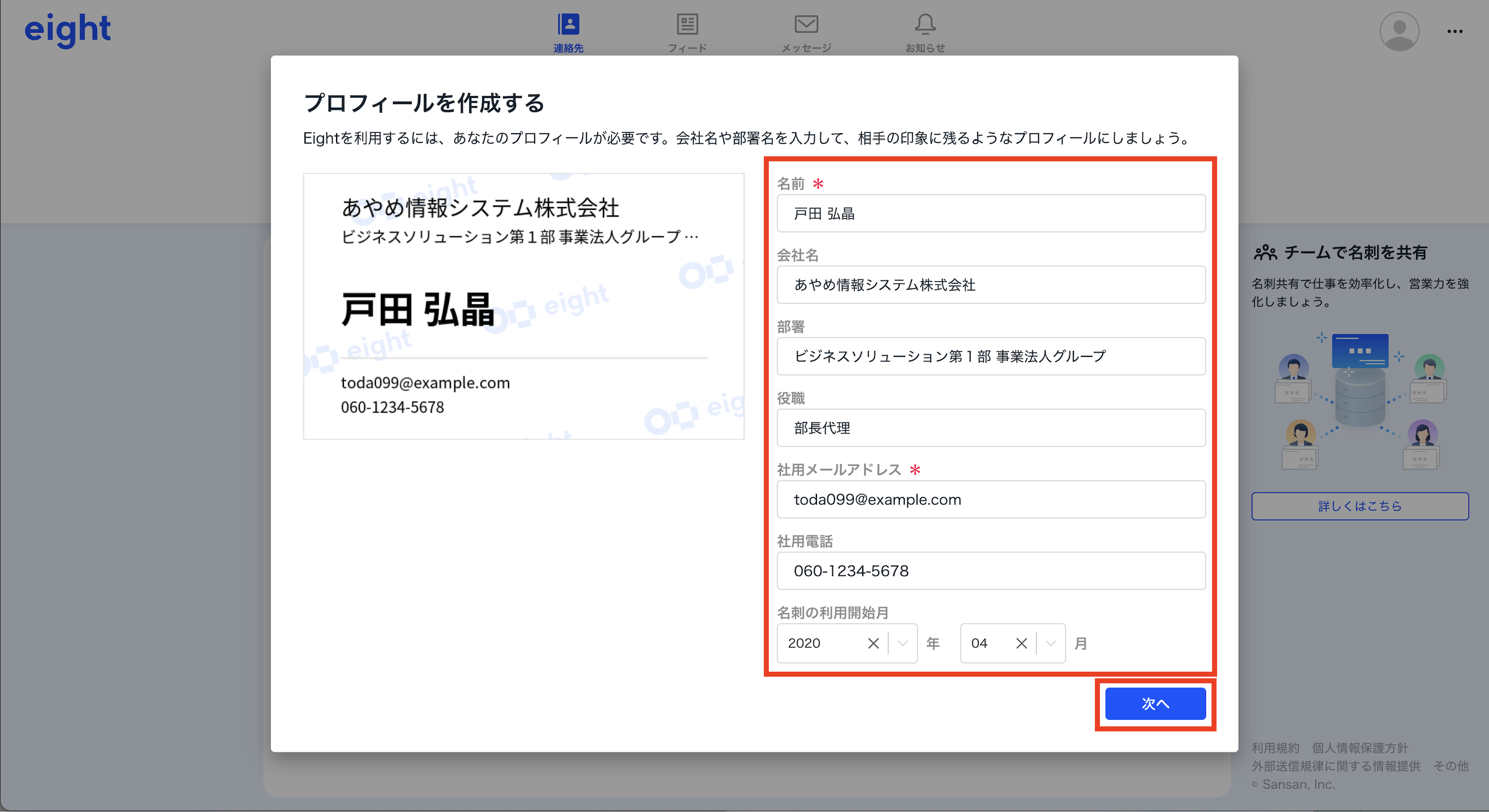Select the 連絡先 contacts icon
This screenshot has height=812, width=1489.
point(569,23)
